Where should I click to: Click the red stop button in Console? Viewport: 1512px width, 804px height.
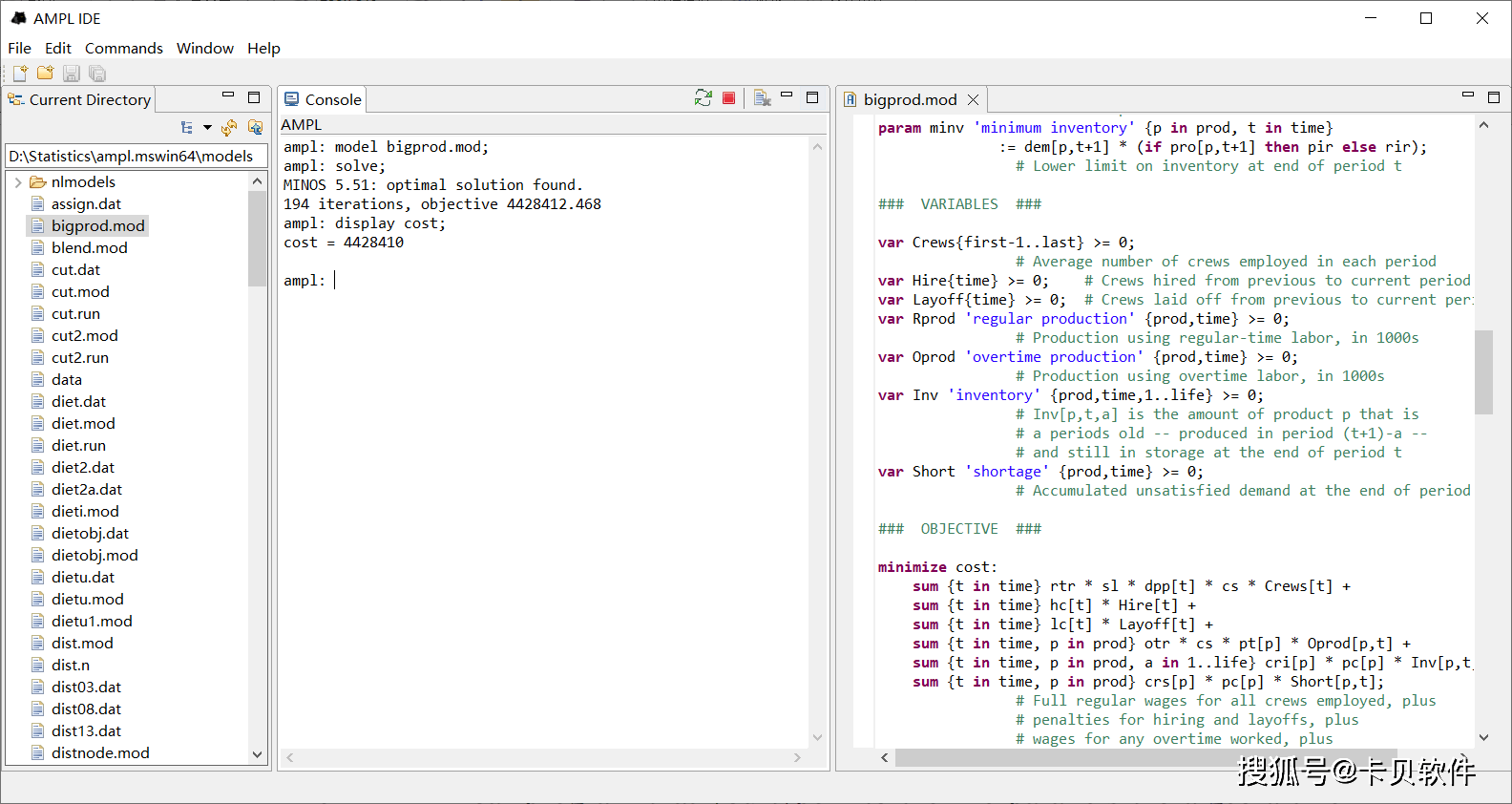coord(729,98)
